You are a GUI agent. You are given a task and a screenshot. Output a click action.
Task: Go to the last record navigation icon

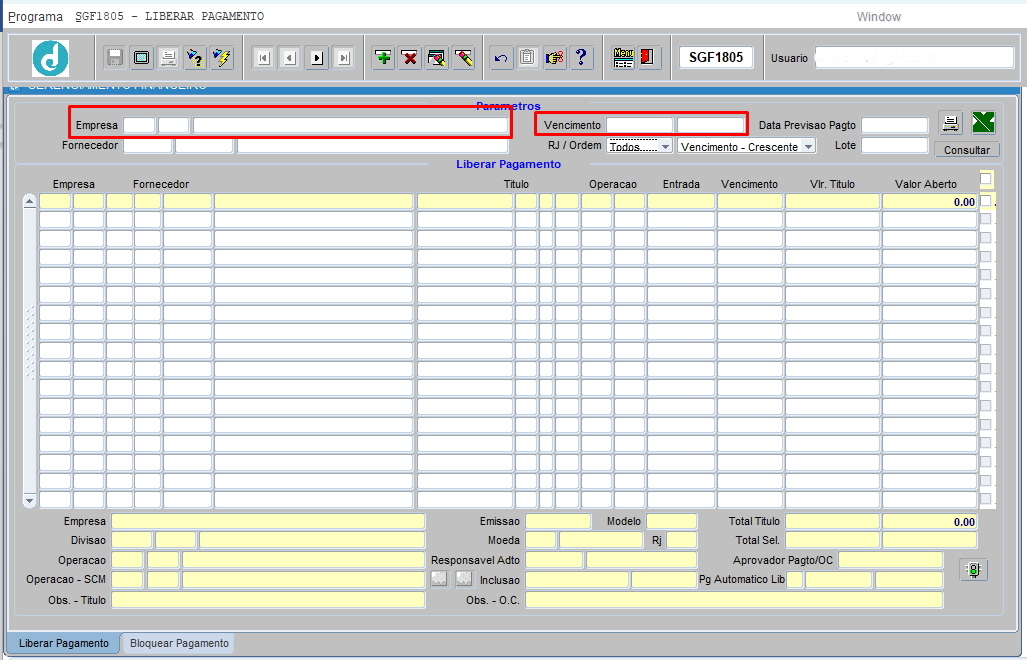pos(344,58)
